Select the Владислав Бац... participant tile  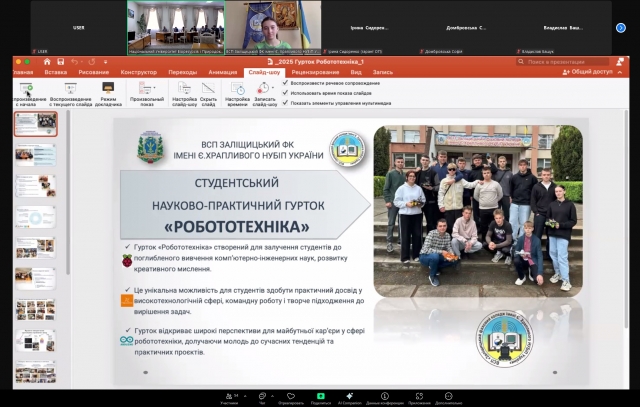pos(563,27)
